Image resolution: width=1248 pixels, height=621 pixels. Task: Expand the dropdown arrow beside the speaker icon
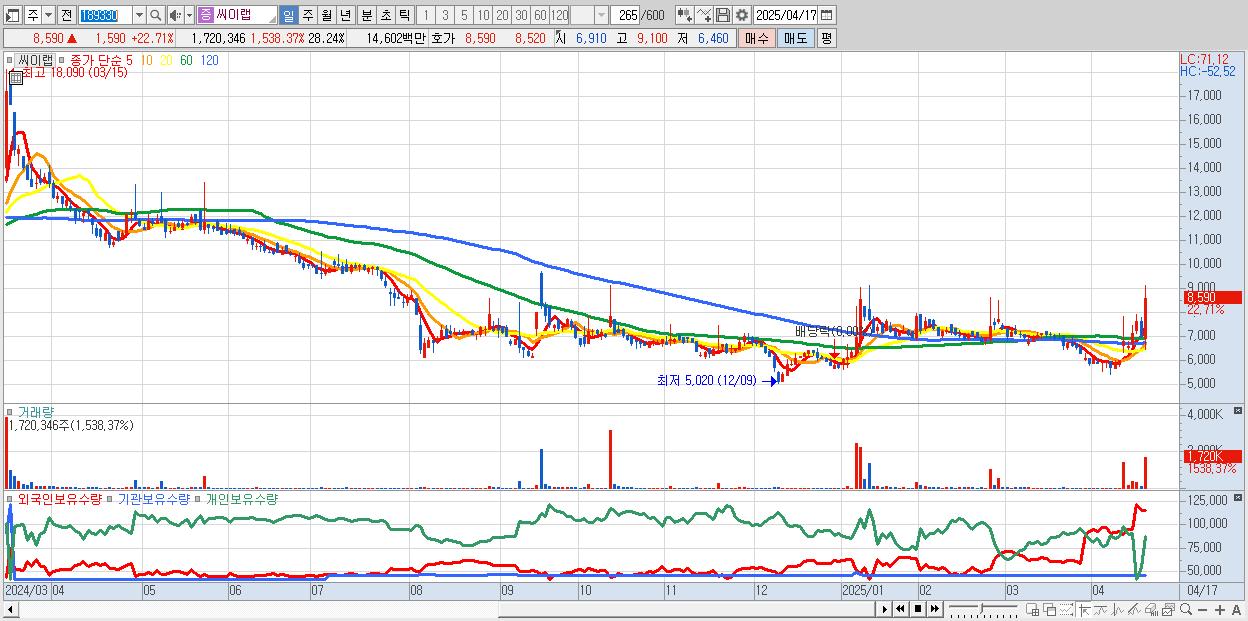[189, 15]
